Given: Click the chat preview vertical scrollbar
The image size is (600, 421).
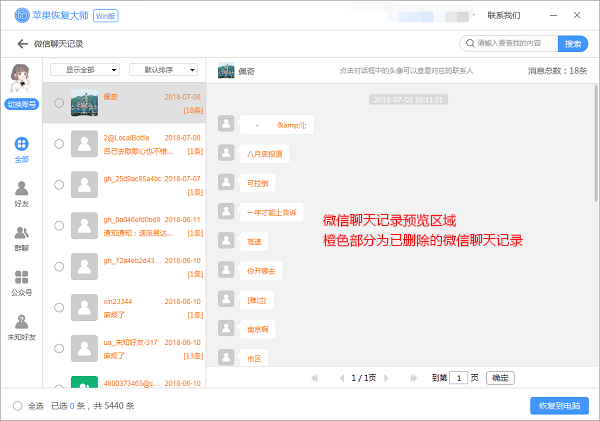Looking at the screenshot, I should [596, 143].
